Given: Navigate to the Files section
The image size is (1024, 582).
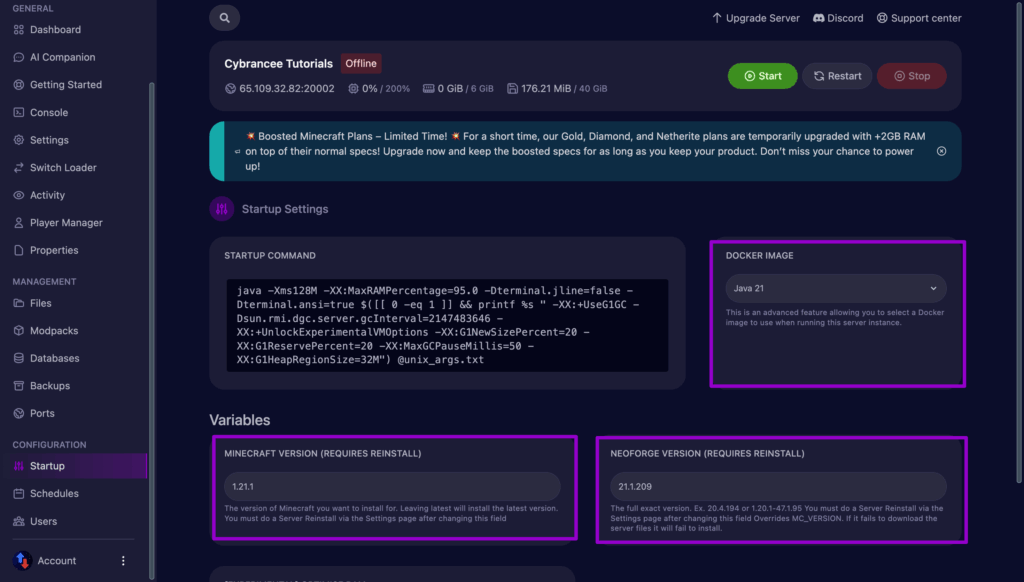Looking at the screenshot, I should 41,302.
